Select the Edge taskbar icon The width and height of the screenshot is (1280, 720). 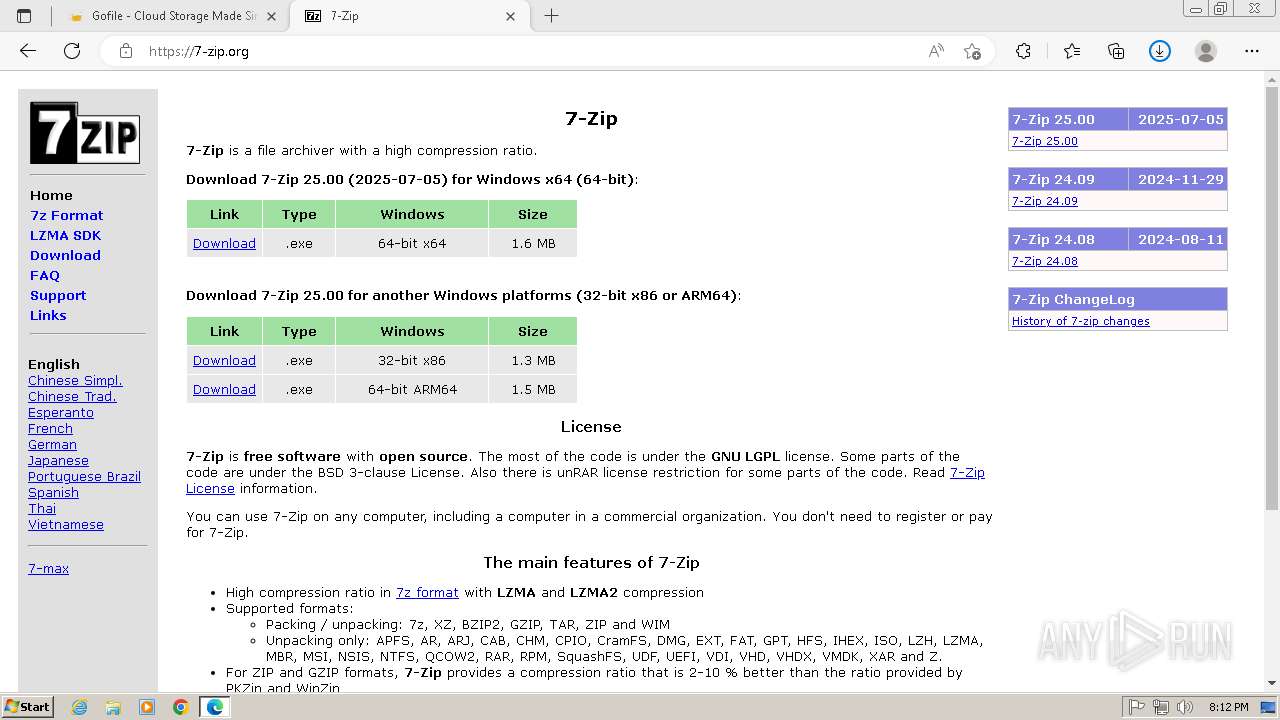coord(215,707)
